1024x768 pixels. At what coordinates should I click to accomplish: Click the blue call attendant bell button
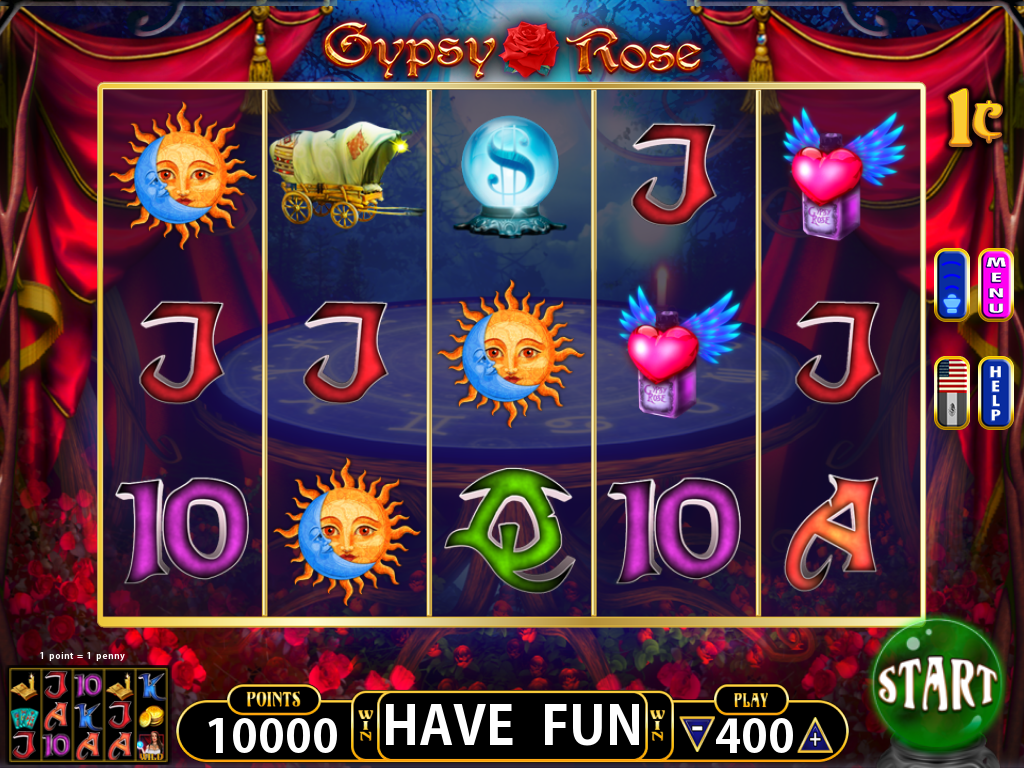click(x=952, y=285)
